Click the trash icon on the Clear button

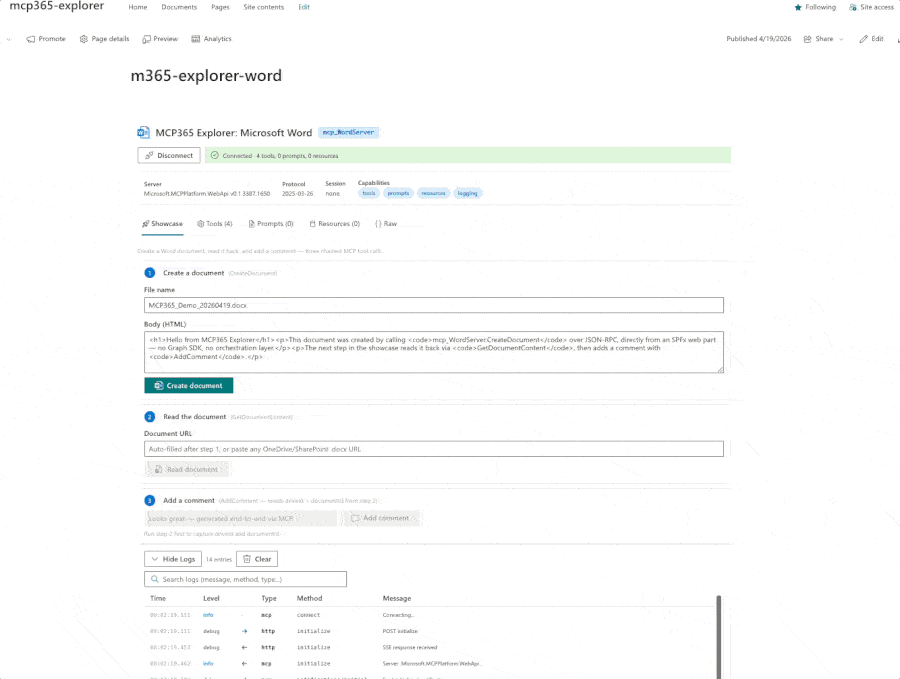[x=245, y=558]
